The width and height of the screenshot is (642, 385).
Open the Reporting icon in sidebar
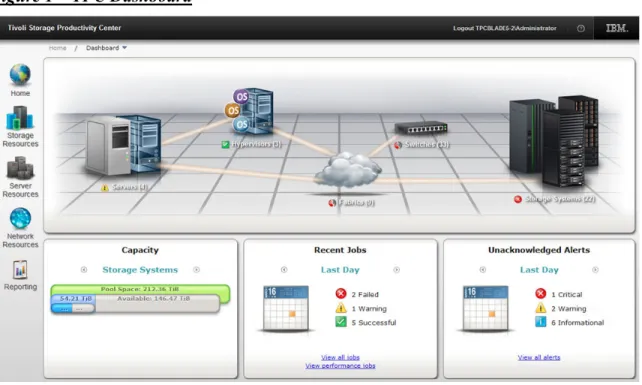coord(20,270)
